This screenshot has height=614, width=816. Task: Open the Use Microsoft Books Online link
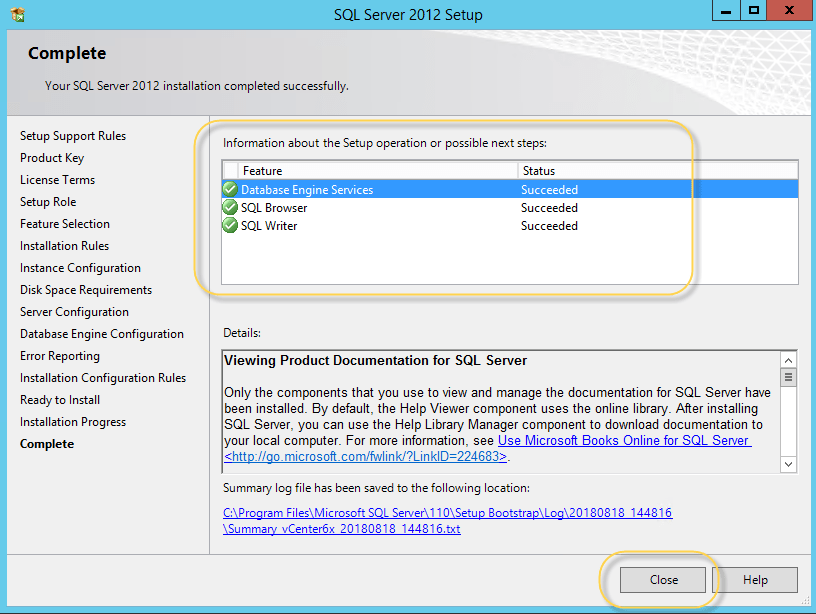pos(624,441)
